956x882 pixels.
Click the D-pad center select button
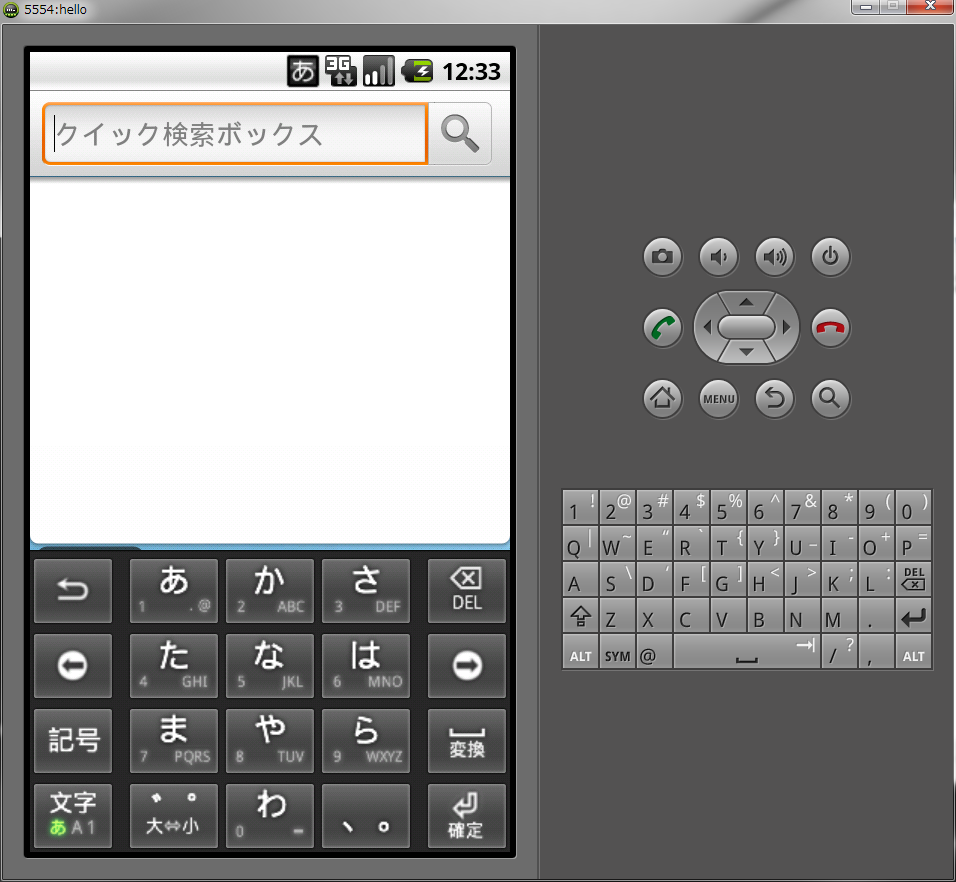746,327
